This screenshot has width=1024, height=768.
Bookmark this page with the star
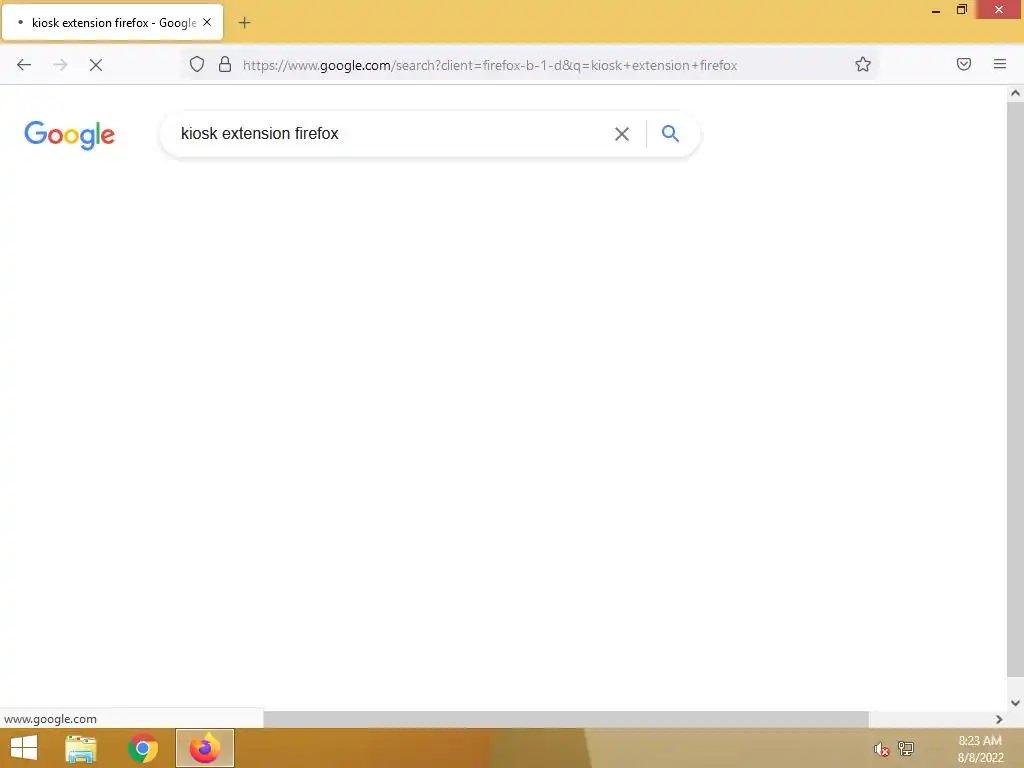pyautogui.click(x=863, y=64)
